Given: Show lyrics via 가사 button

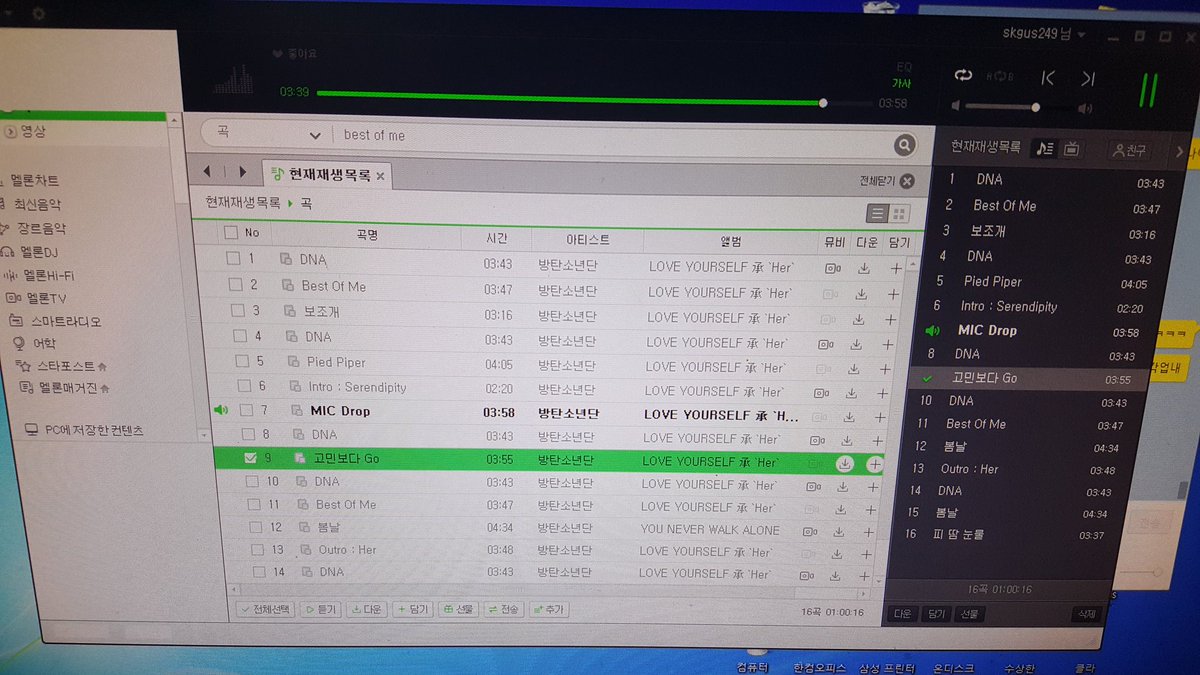Looking at the screenshot, I should tap(901, 83).
